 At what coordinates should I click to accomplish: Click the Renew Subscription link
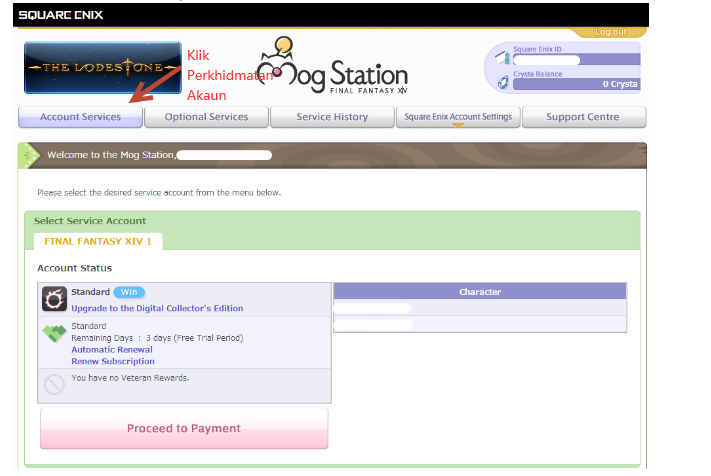[x=113, y=361]
